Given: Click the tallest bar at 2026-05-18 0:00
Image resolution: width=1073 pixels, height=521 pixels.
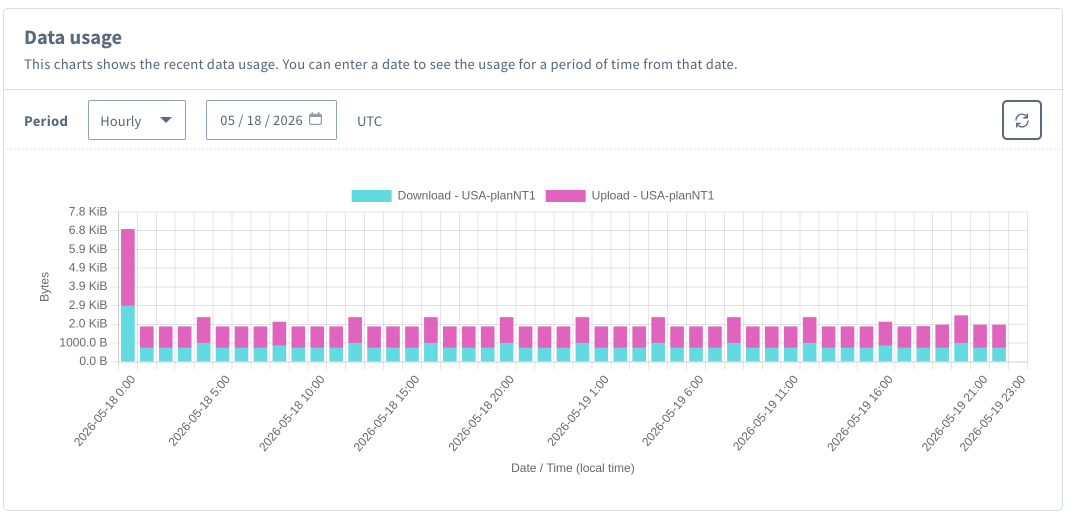Looking at the screenshot, I should (x=128, y=295).
